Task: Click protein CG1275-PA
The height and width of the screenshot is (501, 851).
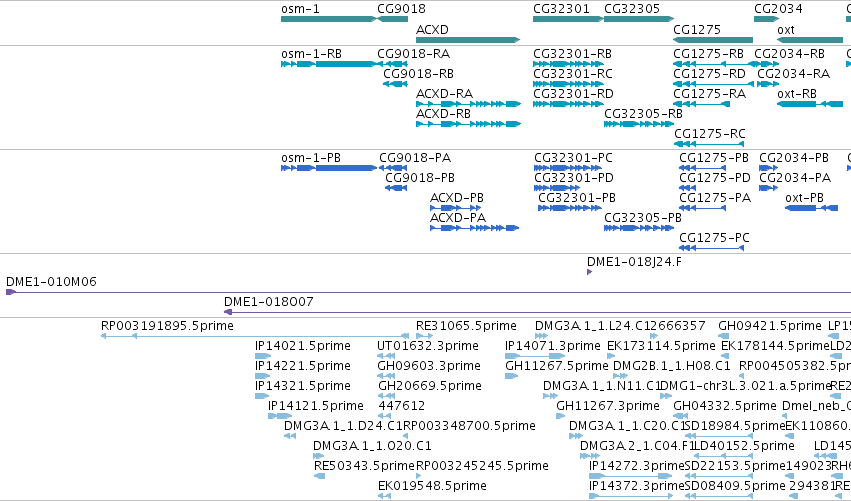Action: (x=702, y=208)
